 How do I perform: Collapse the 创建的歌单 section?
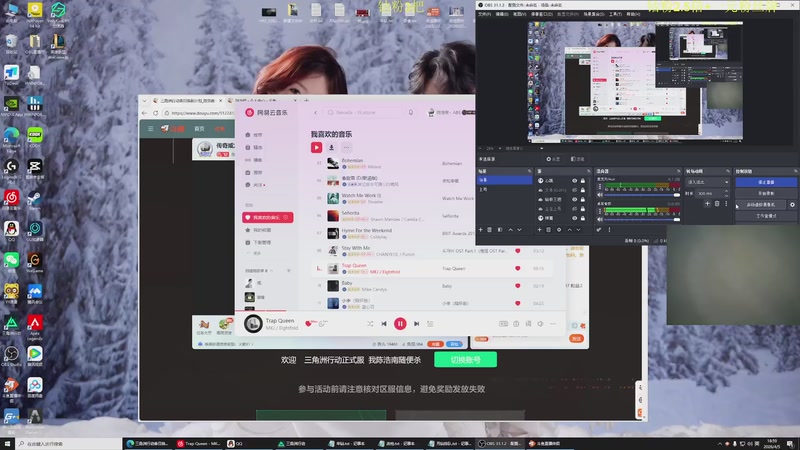click(x=271, y=270)
